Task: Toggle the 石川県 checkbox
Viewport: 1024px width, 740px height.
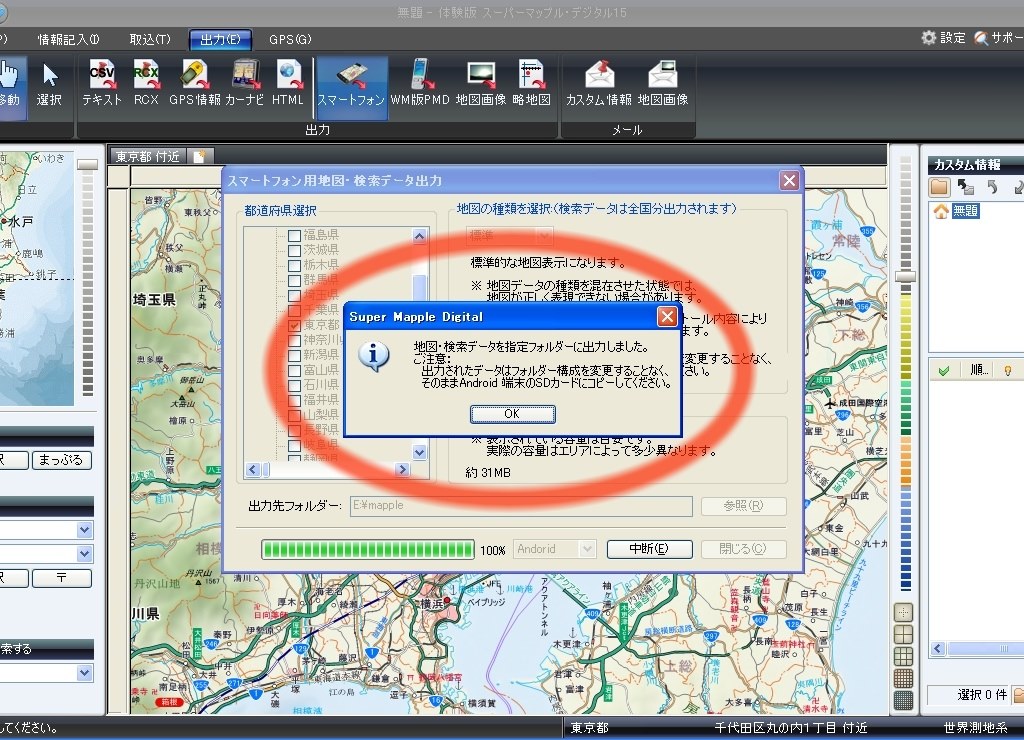Action: pyautogui.click(x=295, y=385)
